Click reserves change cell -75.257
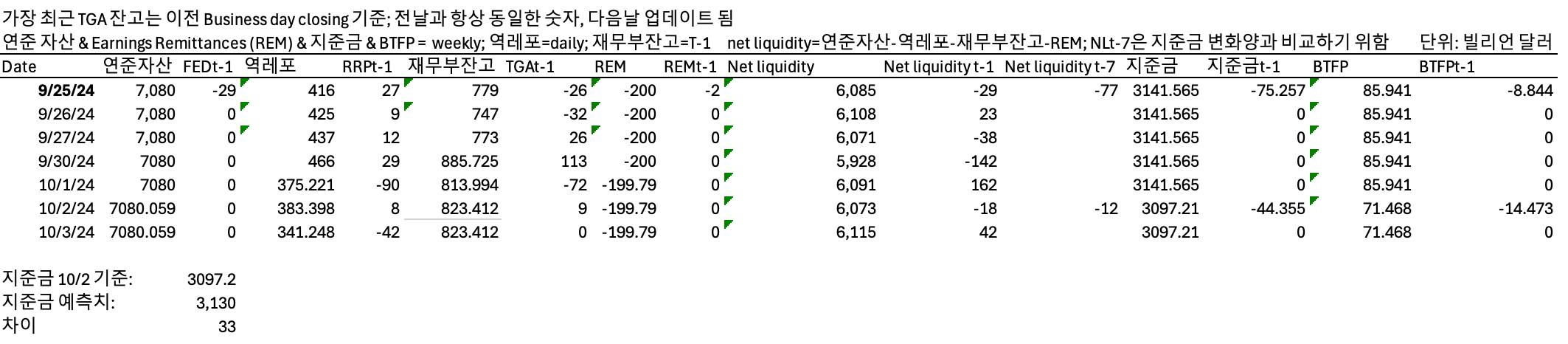The height and width of the screenshot is (344, 1568). point(1278,91)
